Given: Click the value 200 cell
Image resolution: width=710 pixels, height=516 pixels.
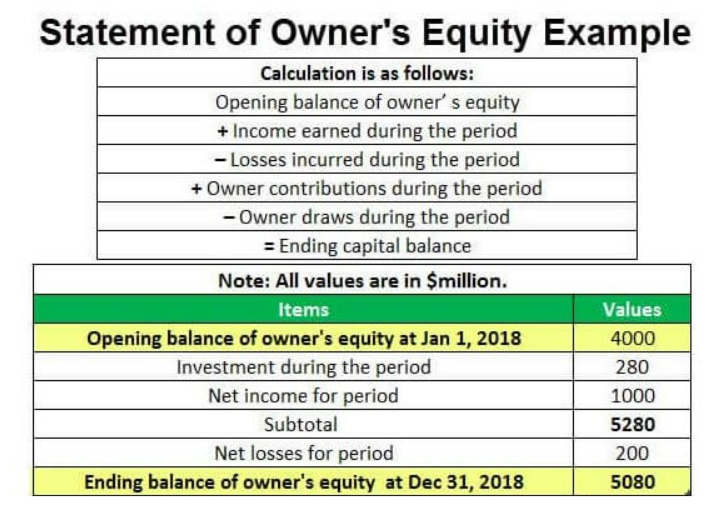Looking at the screenshot, I should pyautogui.click(x=632, y=453).
